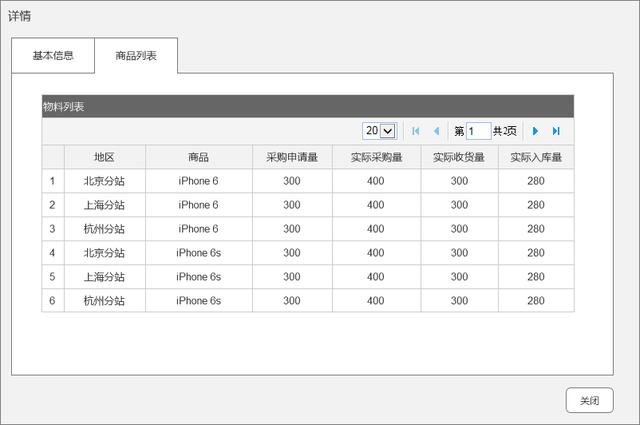Click the 采购申请量 column header
The image size is (640, 425).
point(292,157)
